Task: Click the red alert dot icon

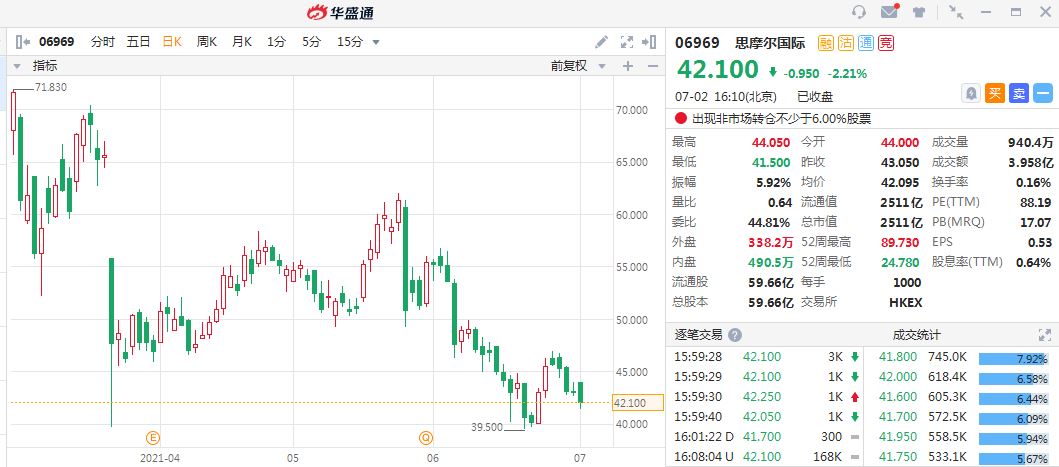Action: coord(681,118)
